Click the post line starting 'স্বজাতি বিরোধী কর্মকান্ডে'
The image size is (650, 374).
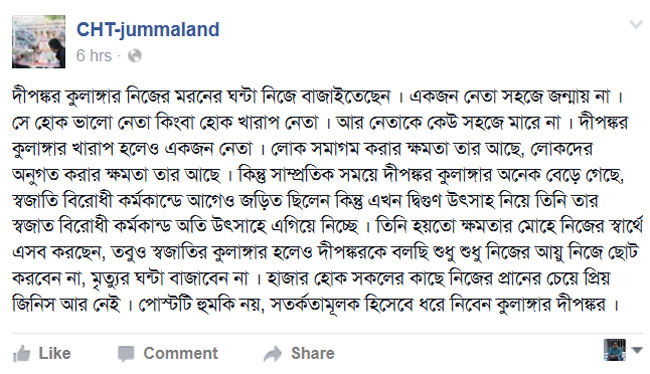(x=306, y=201)
